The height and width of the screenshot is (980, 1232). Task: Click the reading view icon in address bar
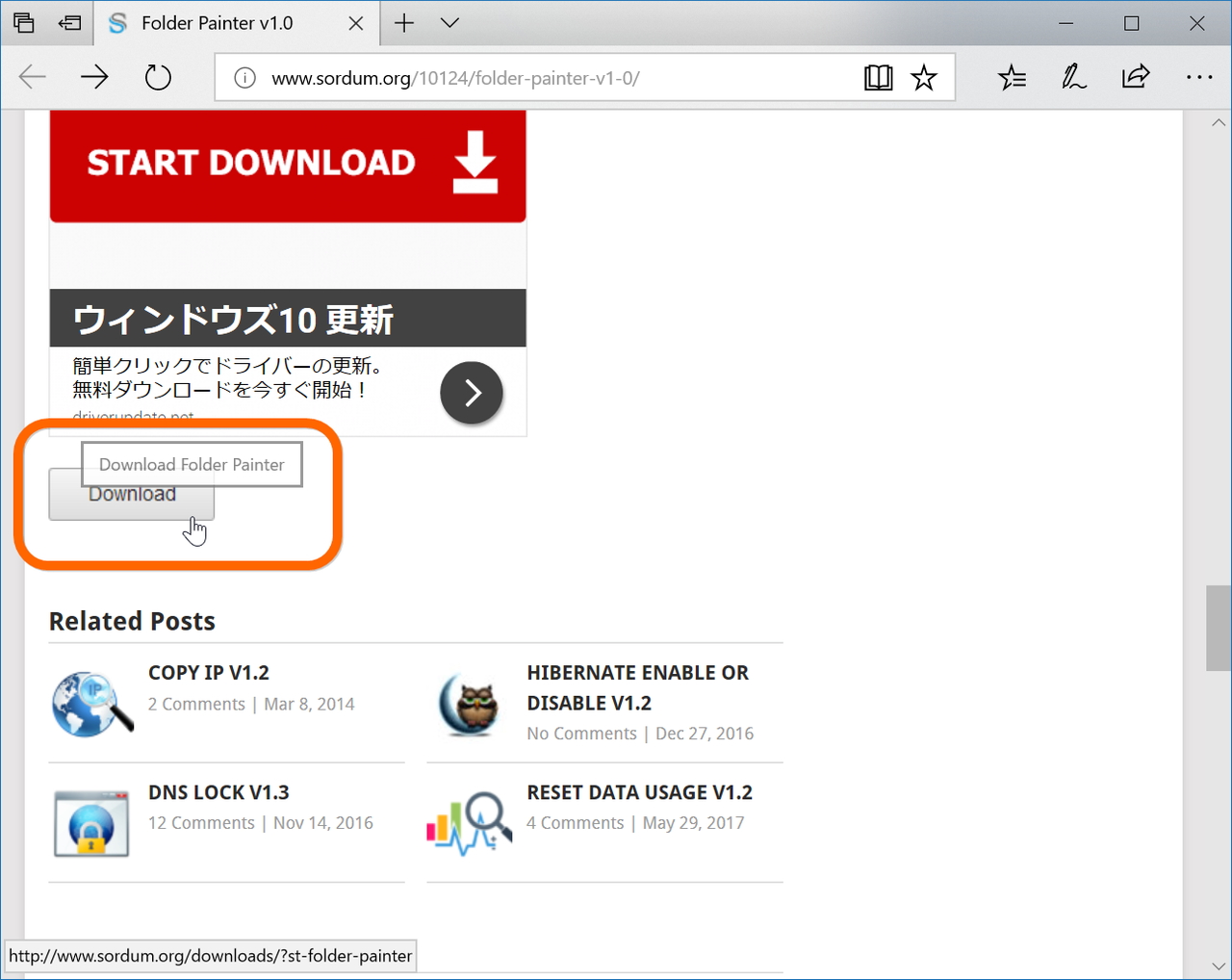[878, 77]
